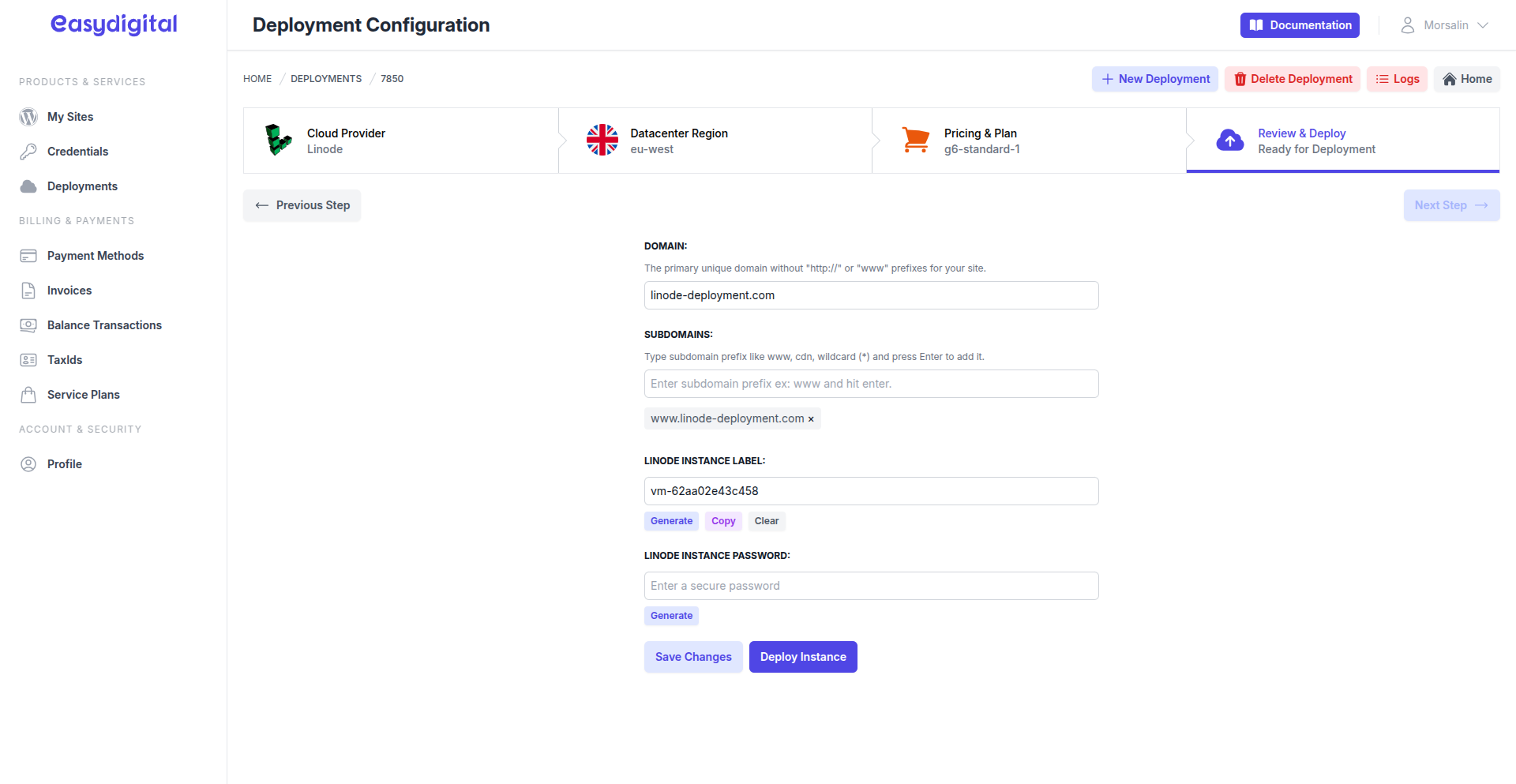
Task: Open Balance Transactions page
Action: pyautogui.click(x=103, y=324)
